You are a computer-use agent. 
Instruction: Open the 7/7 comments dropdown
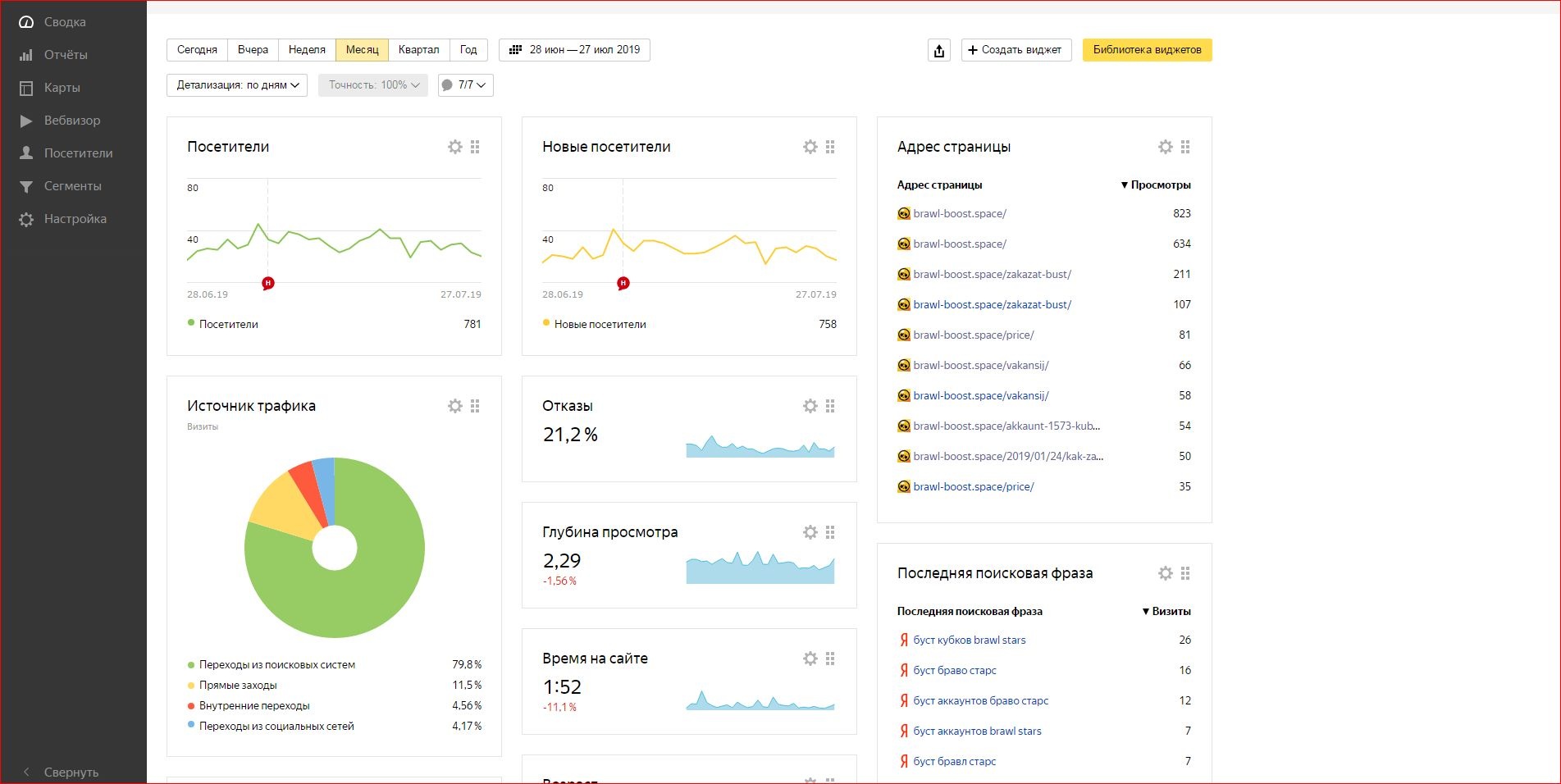pos(465,84)
